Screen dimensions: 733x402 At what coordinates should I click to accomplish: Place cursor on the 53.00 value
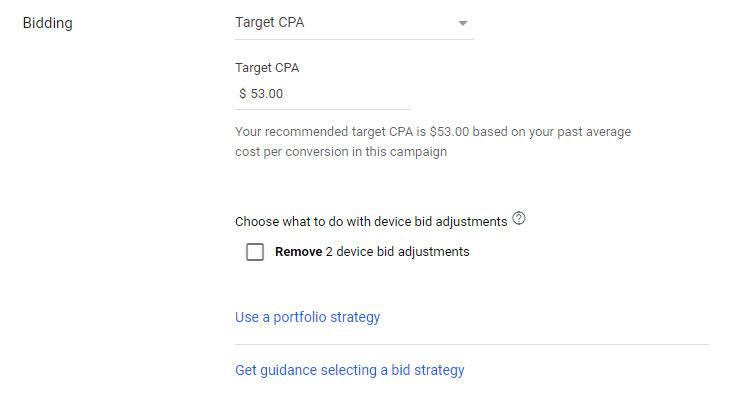click(266, 94)
